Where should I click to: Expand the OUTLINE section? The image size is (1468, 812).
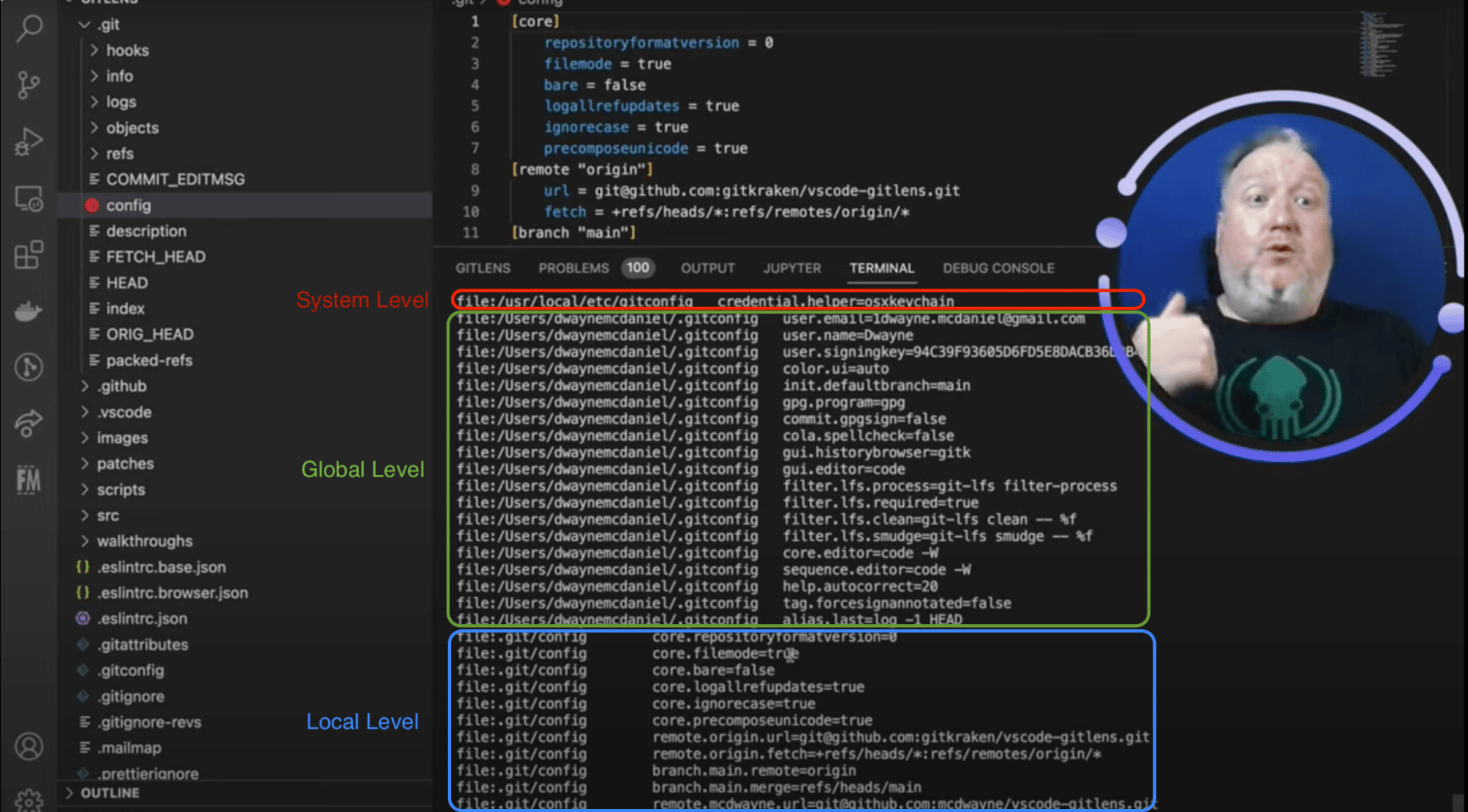click(109, 793)
